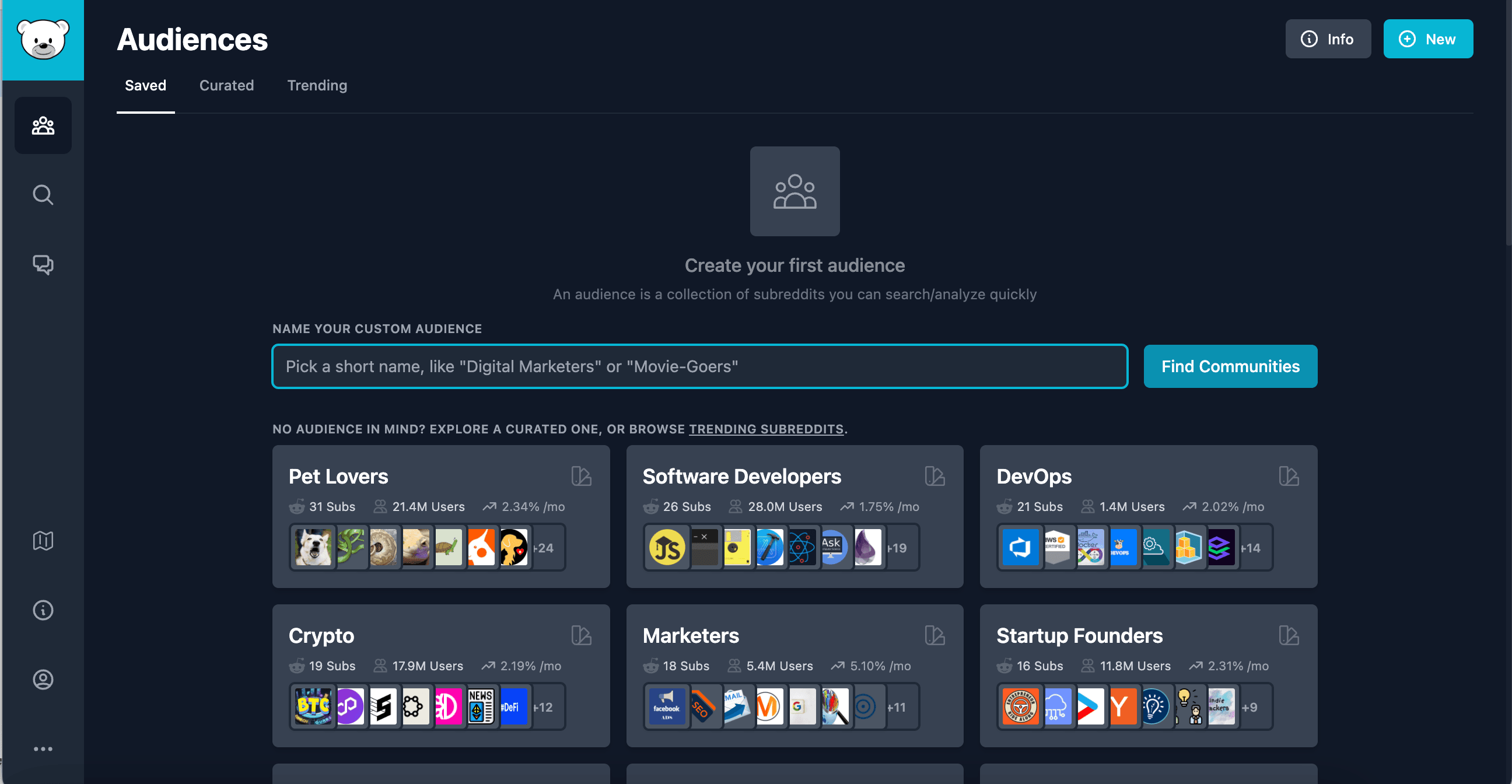Follow the Trending Subreddits link
This screenshot has height=784, width=1512.
pyautogui.click(x=765, y=429)
